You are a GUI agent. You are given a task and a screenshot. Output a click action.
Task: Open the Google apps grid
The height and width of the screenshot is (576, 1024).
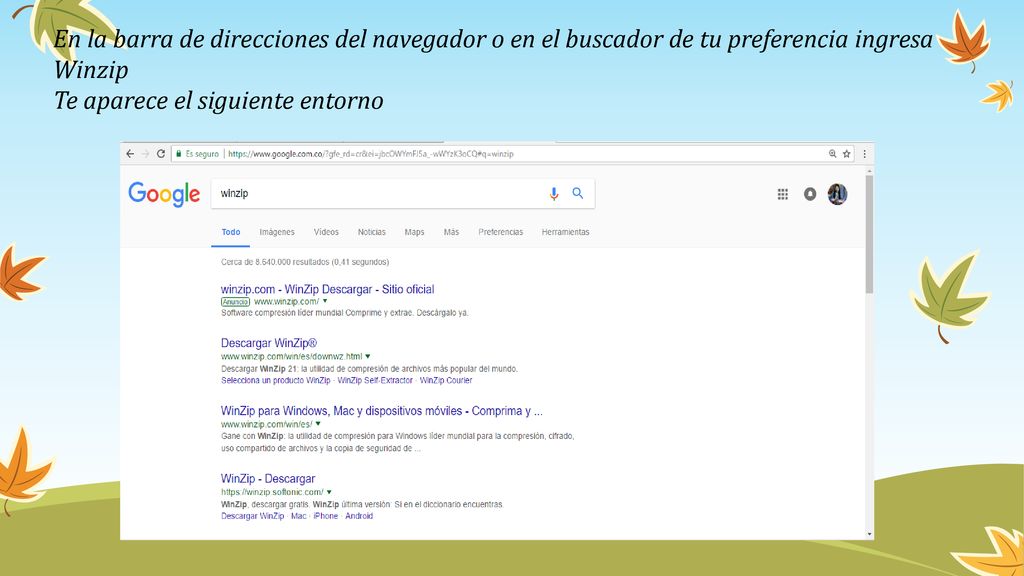(x=782, y=194)
